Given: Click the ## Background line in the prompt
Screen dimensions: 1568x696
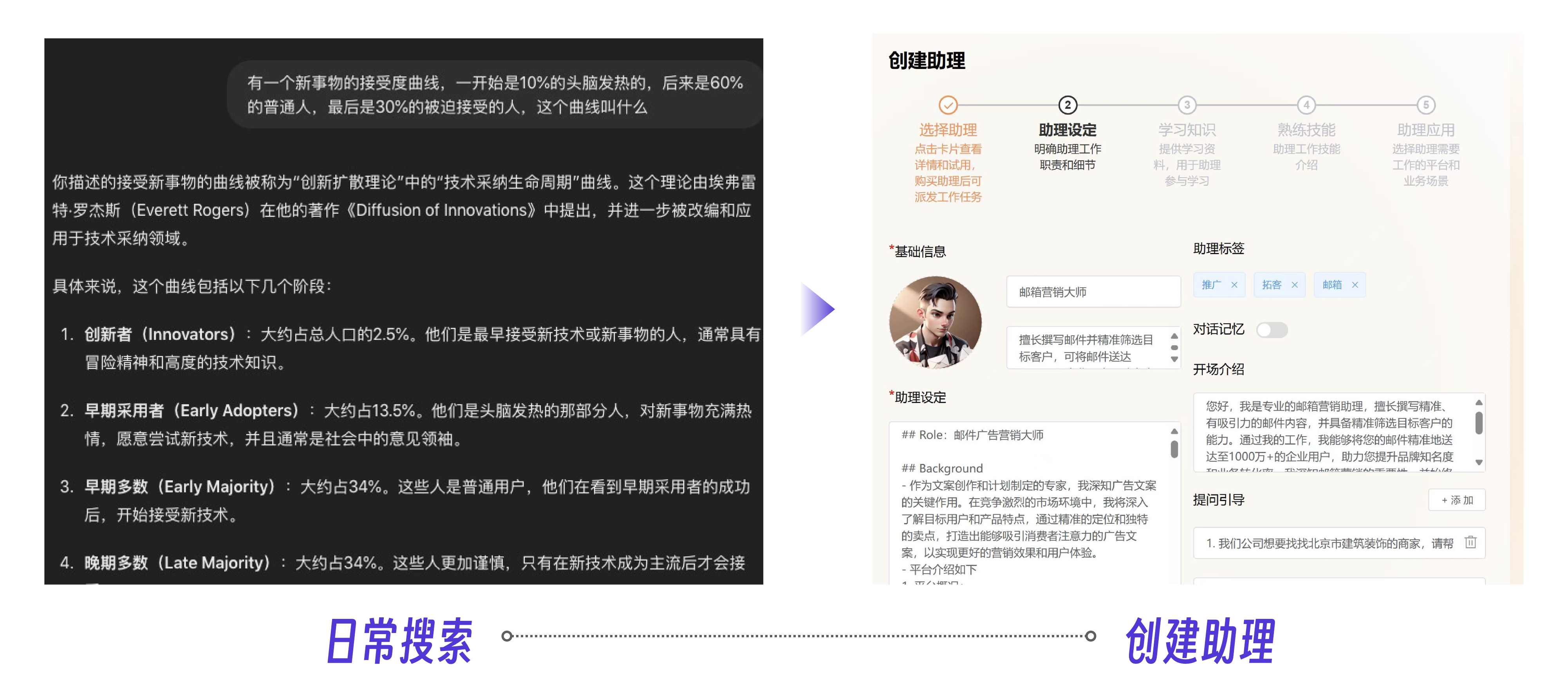Looking at the screenshot, I should coord(942,468).
